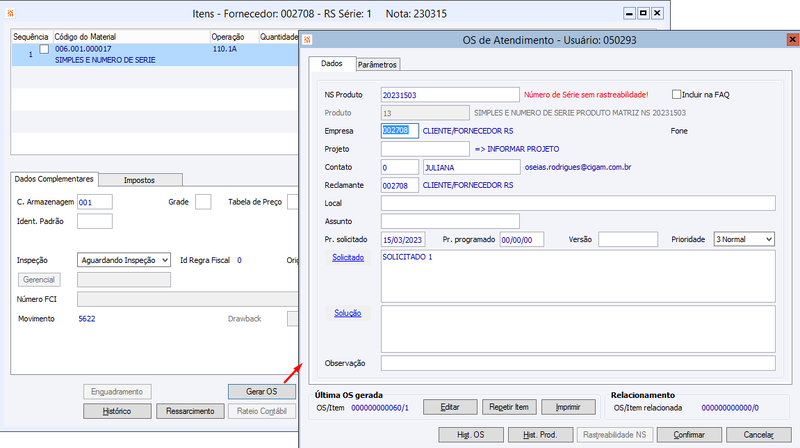Screen dimensions: 800x448
Task: Close the Itens window
Action: point(658,13)
